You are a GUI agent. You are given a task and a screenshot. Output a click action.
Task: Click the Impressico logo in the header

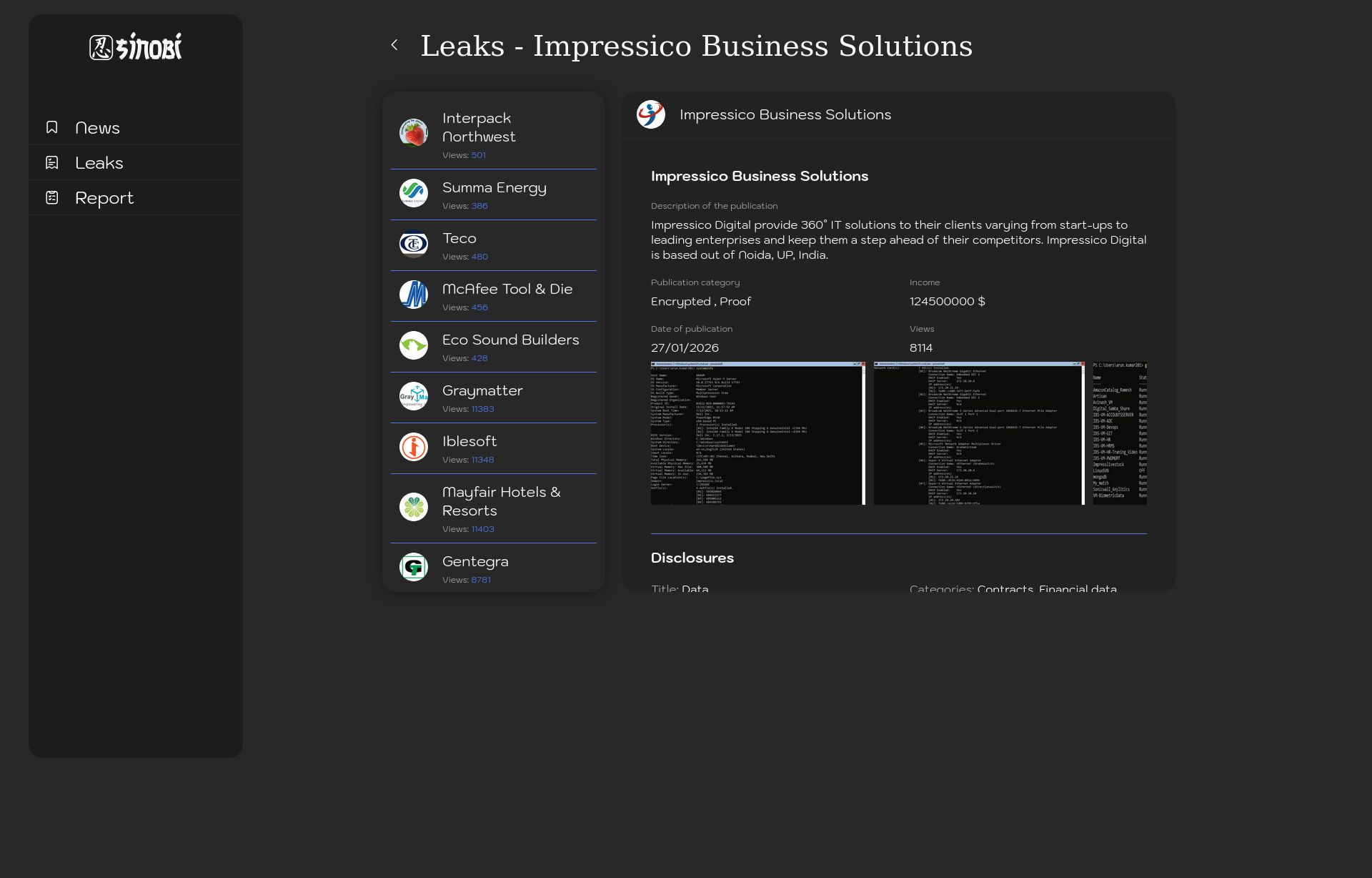(x=651, y=114)
